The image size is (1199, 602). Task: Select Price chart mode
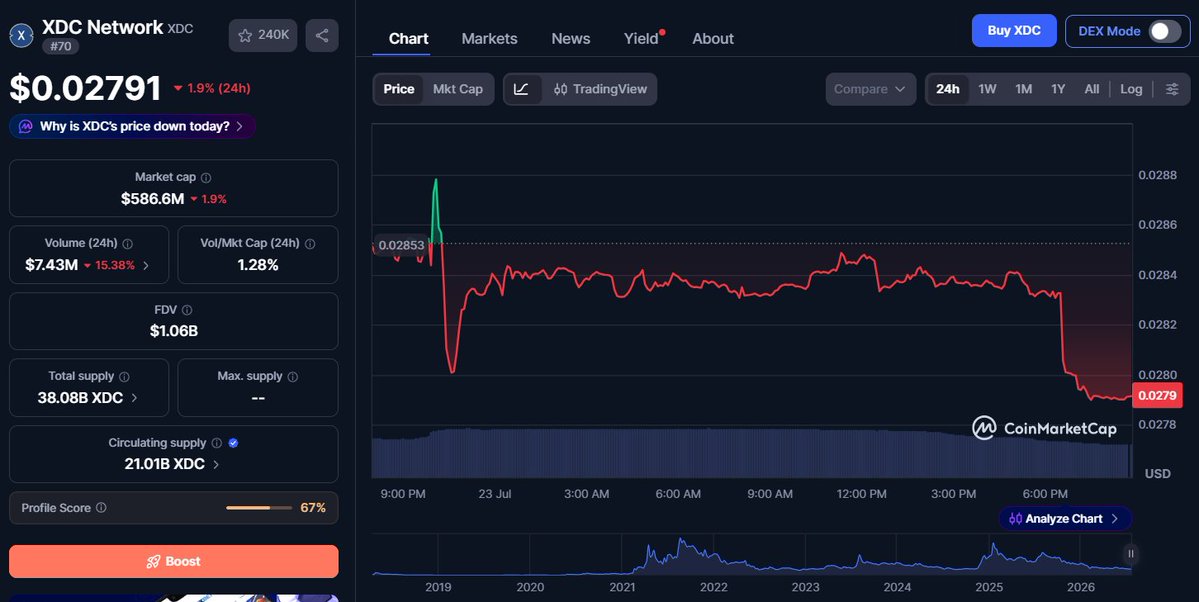[x=399, y=89]
